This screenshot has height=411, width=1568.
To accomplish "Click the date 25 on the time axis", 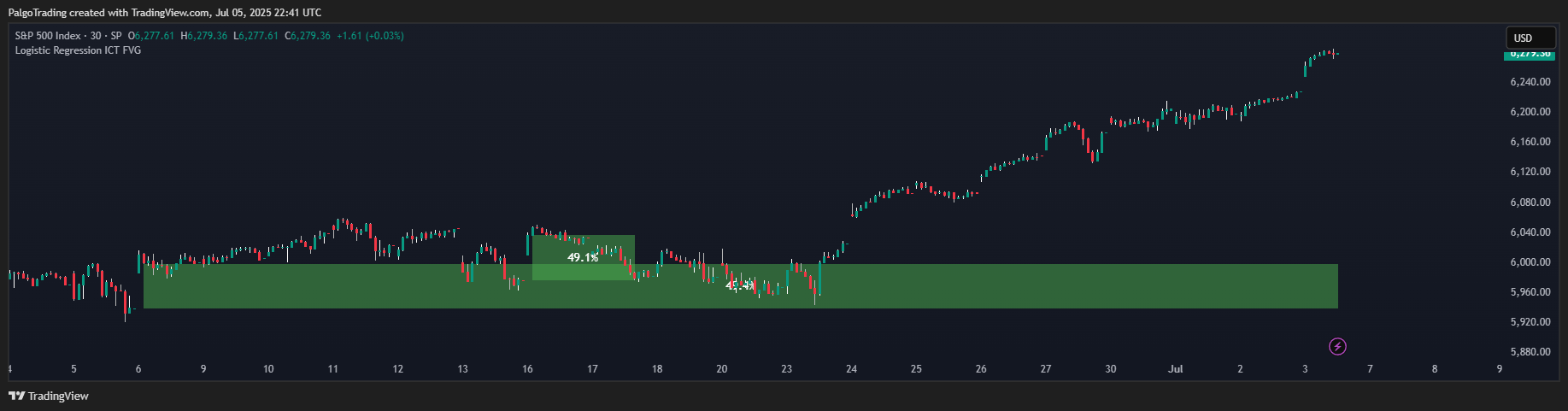I will [x=916, y=369].
